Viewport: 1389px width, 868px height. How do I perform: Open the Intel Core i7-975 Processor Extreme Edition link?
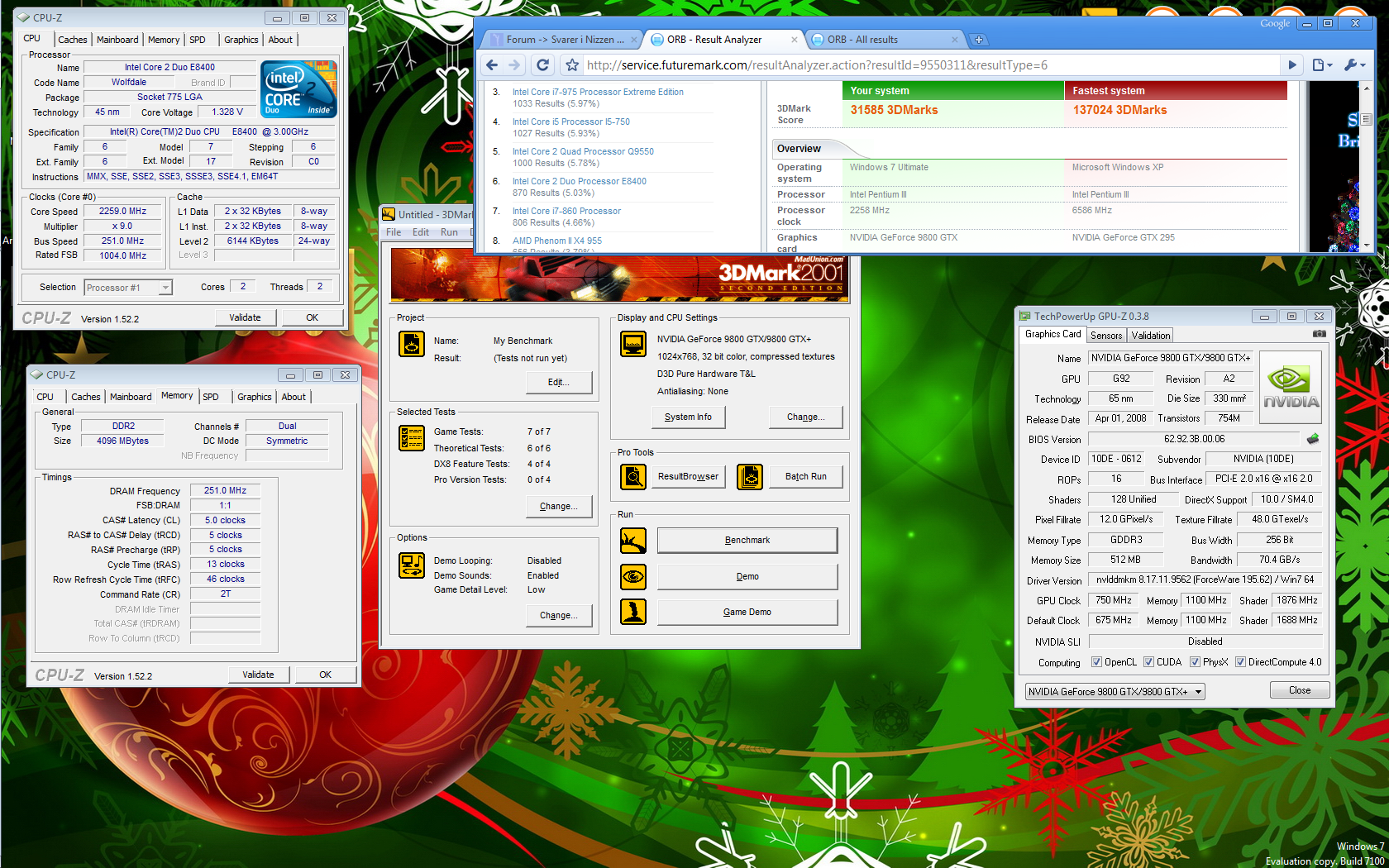click(598, 92)
